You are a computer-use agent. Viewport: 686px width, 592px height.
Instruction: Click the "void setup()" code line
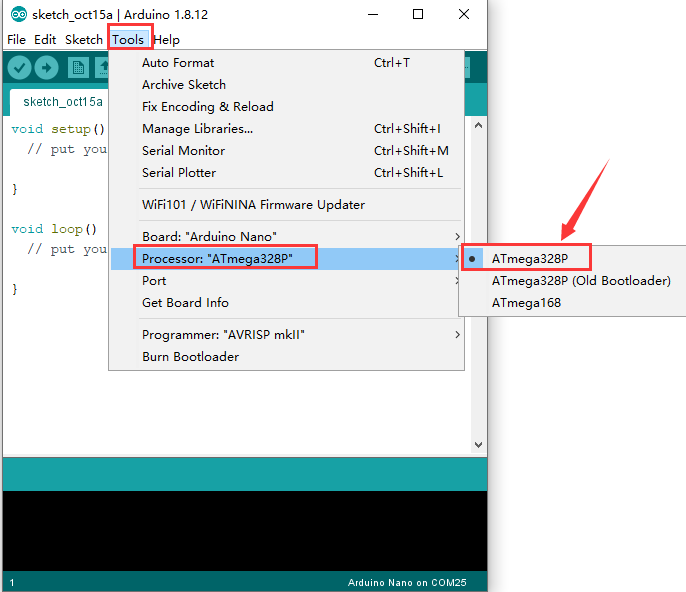point(58,129)
